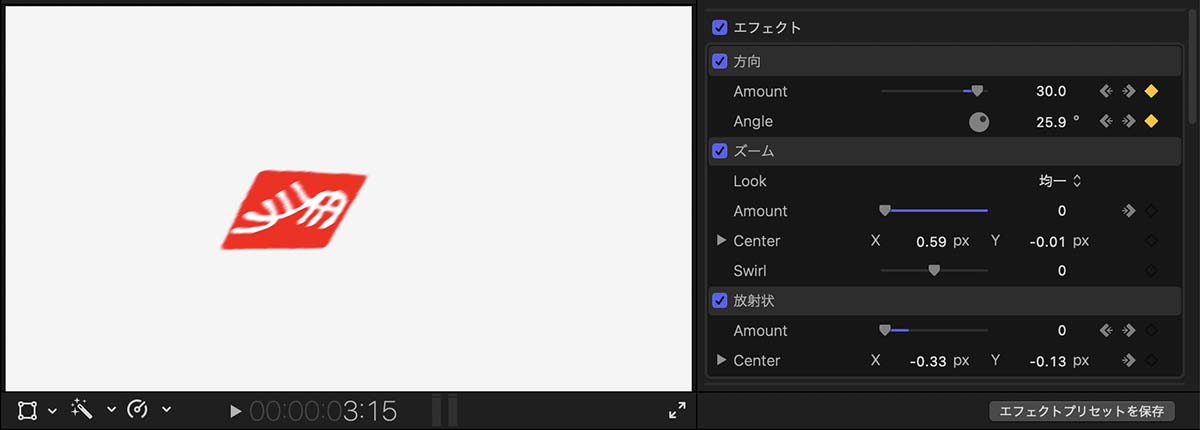Expand the 放射状 Center disclosure triangle
Viewport: 1200px width, 430px height.
(x=722, y=360)
